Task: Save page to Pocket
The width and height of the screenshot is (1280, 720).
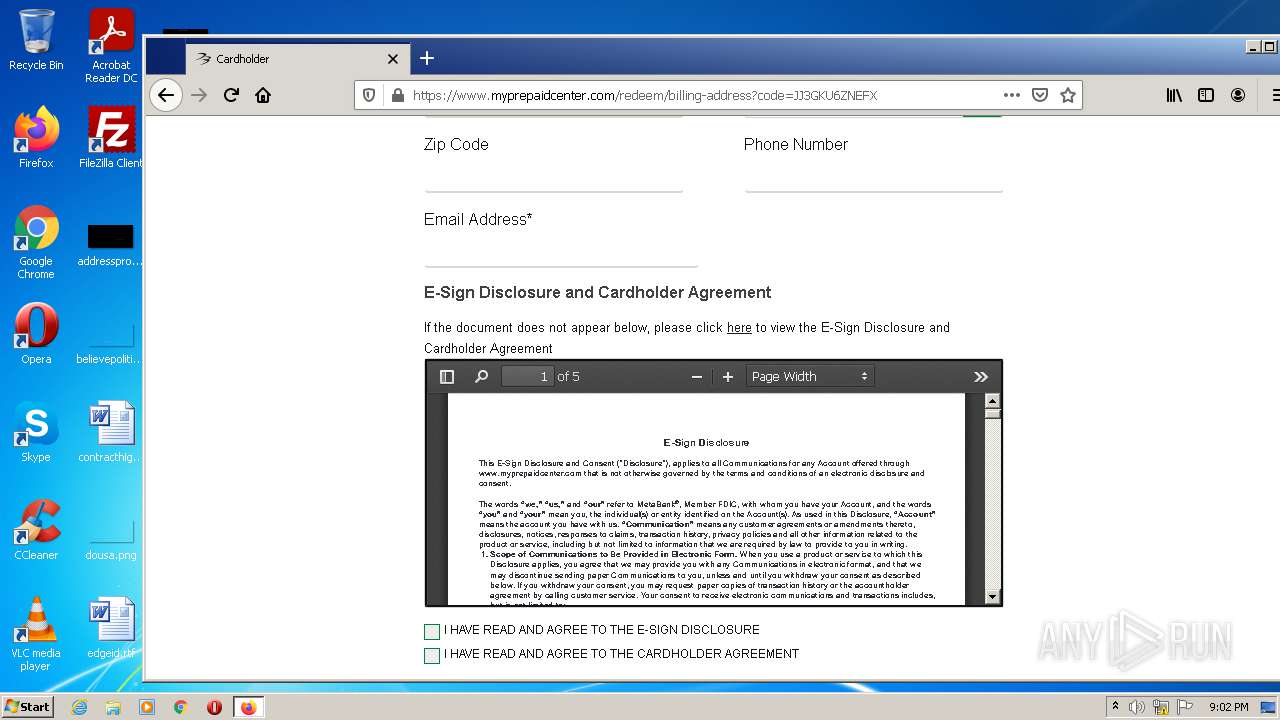Action: 1040,95
